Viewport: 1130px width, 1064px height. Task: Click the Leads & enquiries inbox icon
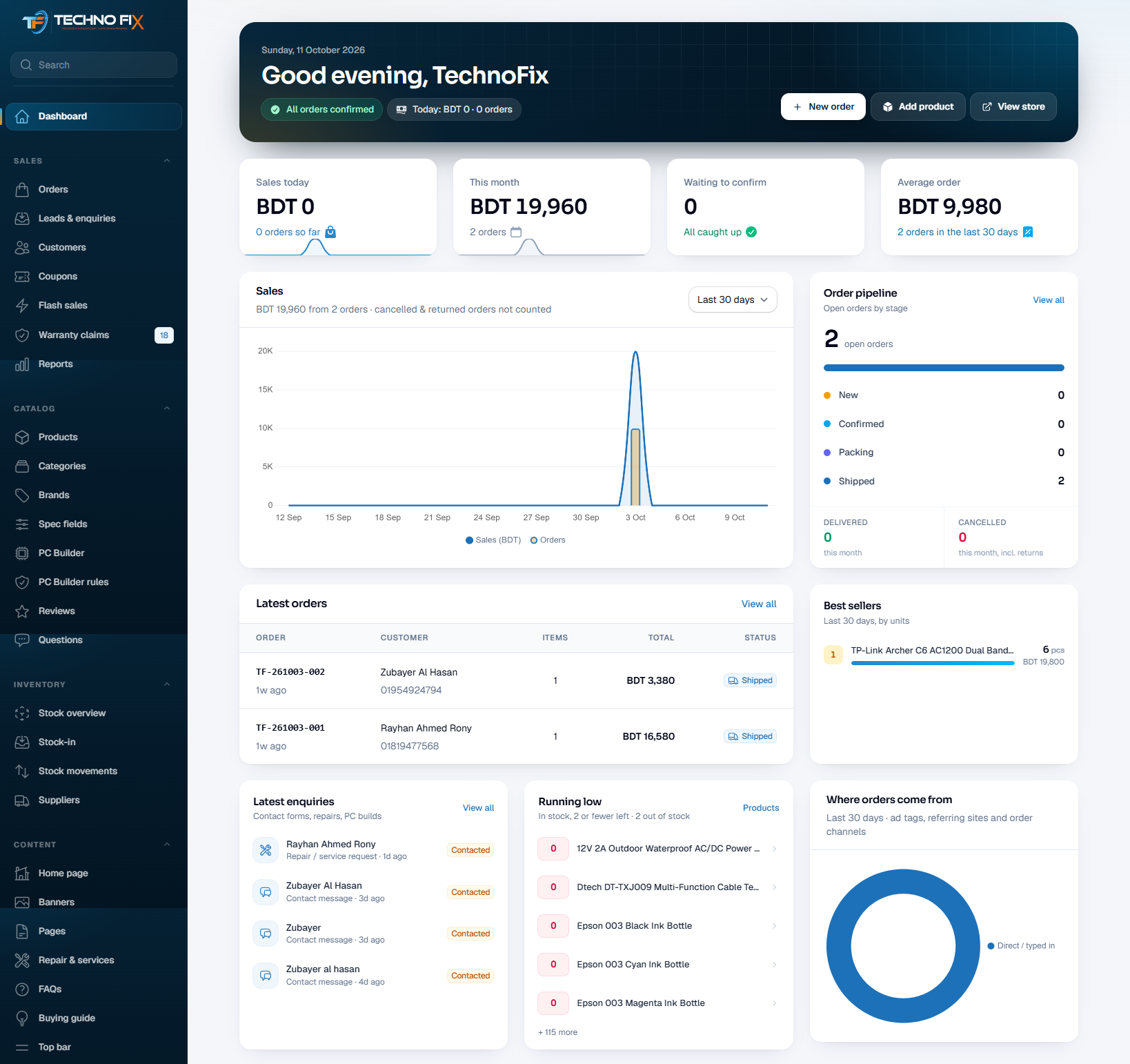click(22, 219)
